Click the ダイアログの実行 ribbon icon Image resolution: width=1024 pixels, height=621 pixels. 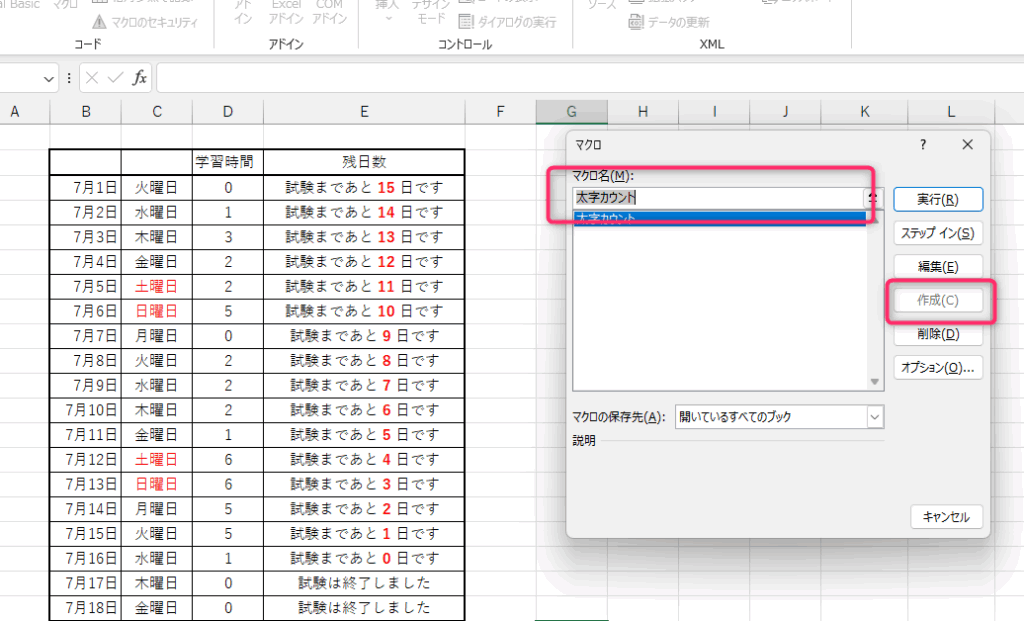[467, 22]
